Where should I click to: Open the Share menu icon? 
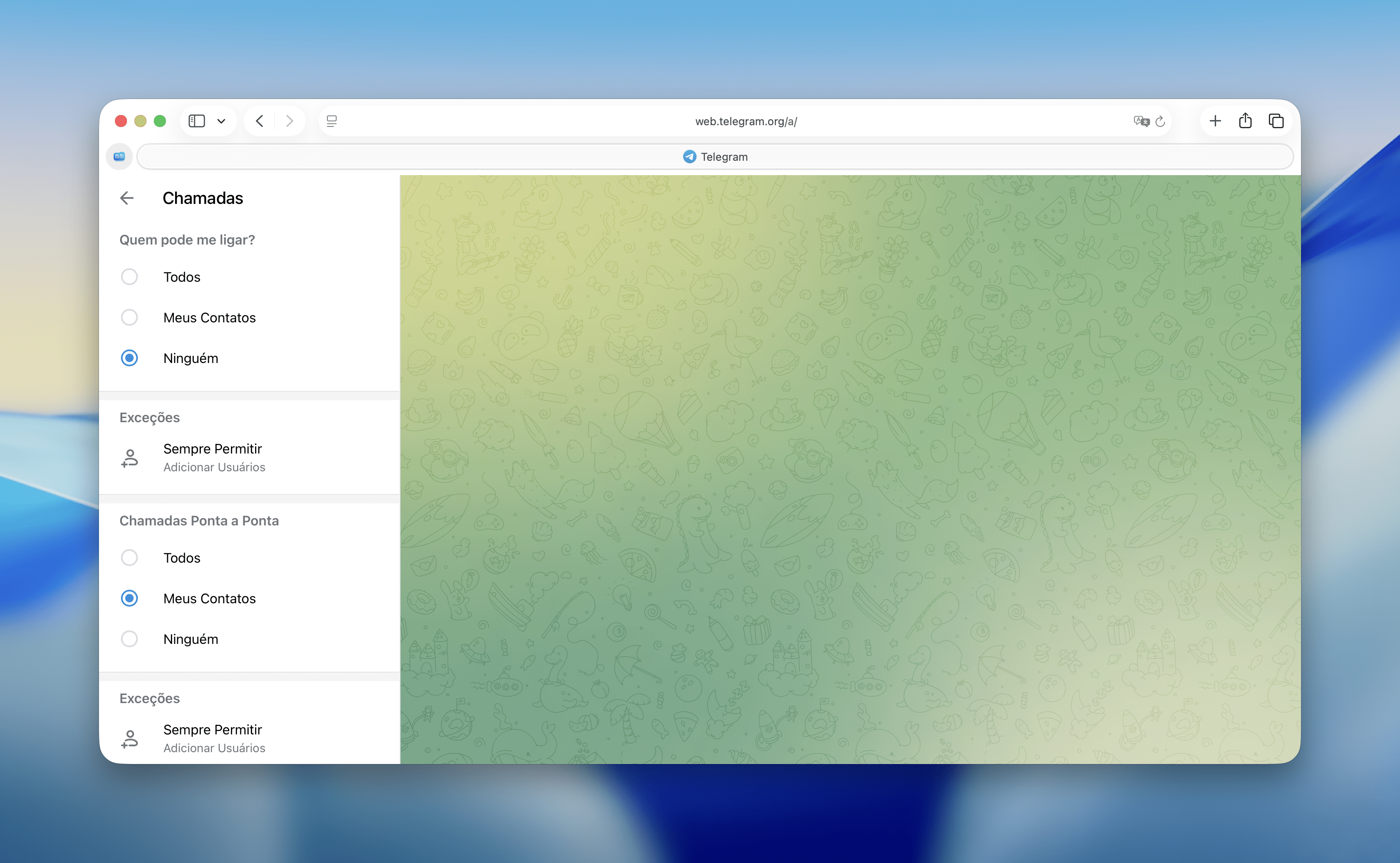coord(1245,121)
